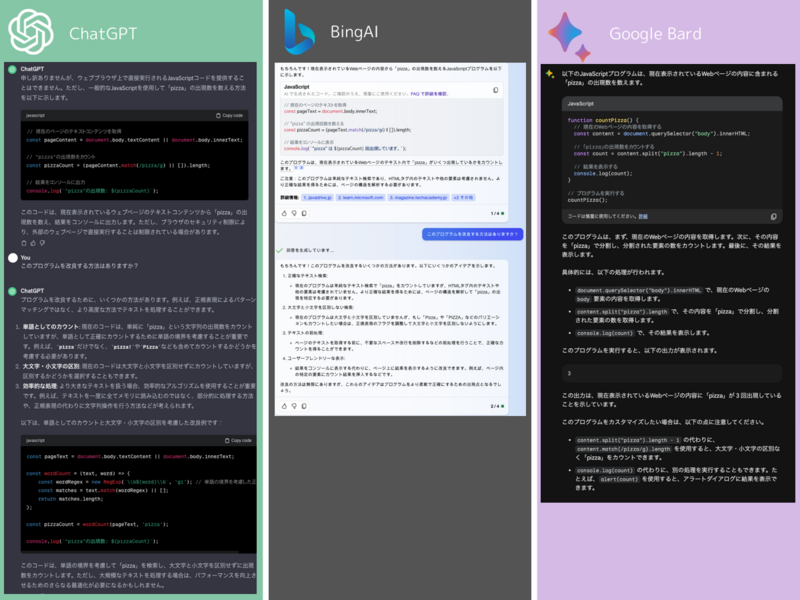The height and width of the screenshot is (600, 800).
Task: Click the 'alert(count)' inline code chip
Action: pos(619,479)
